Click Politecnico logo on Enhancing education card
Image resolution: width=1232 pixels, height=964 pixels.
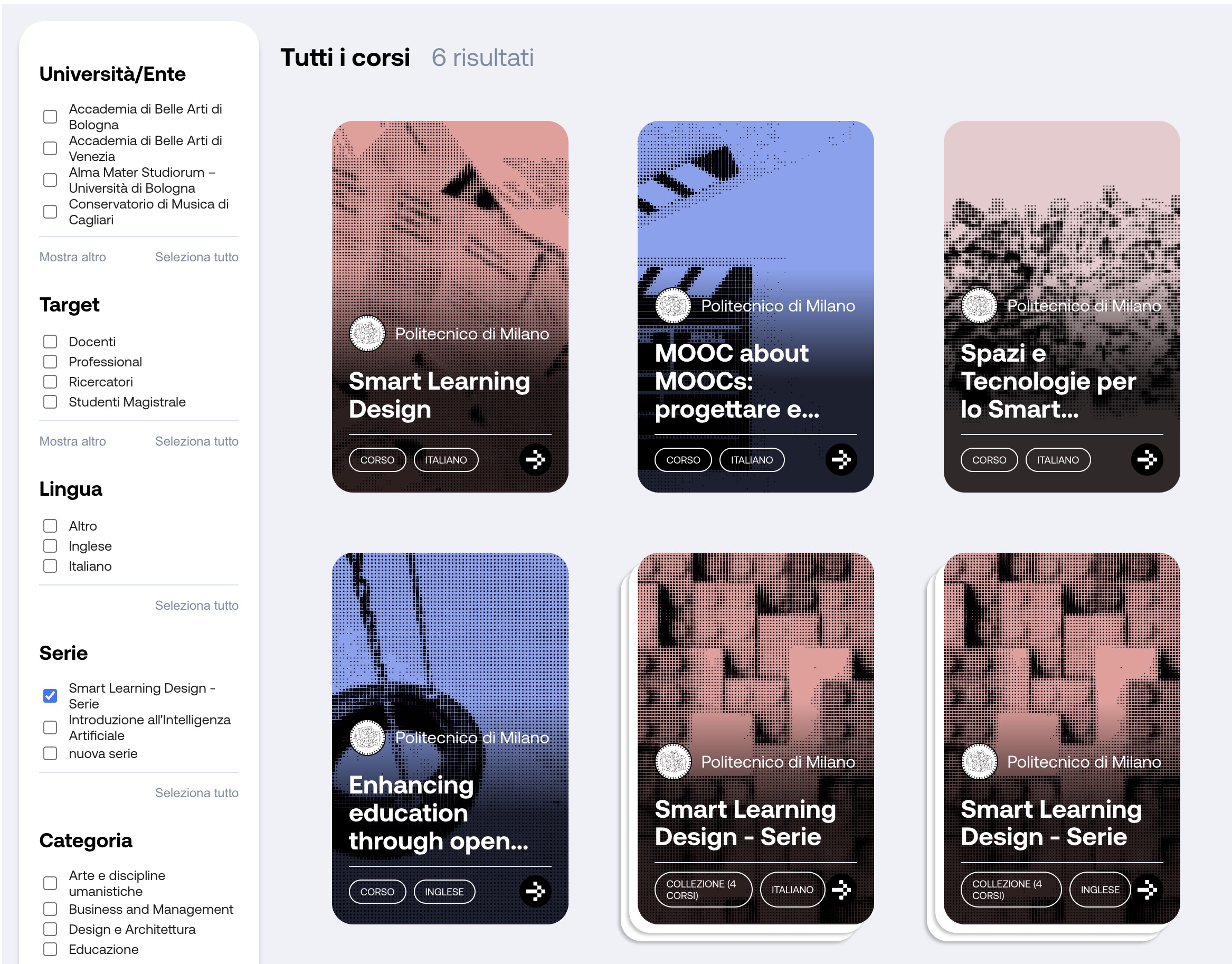point(367,738)
